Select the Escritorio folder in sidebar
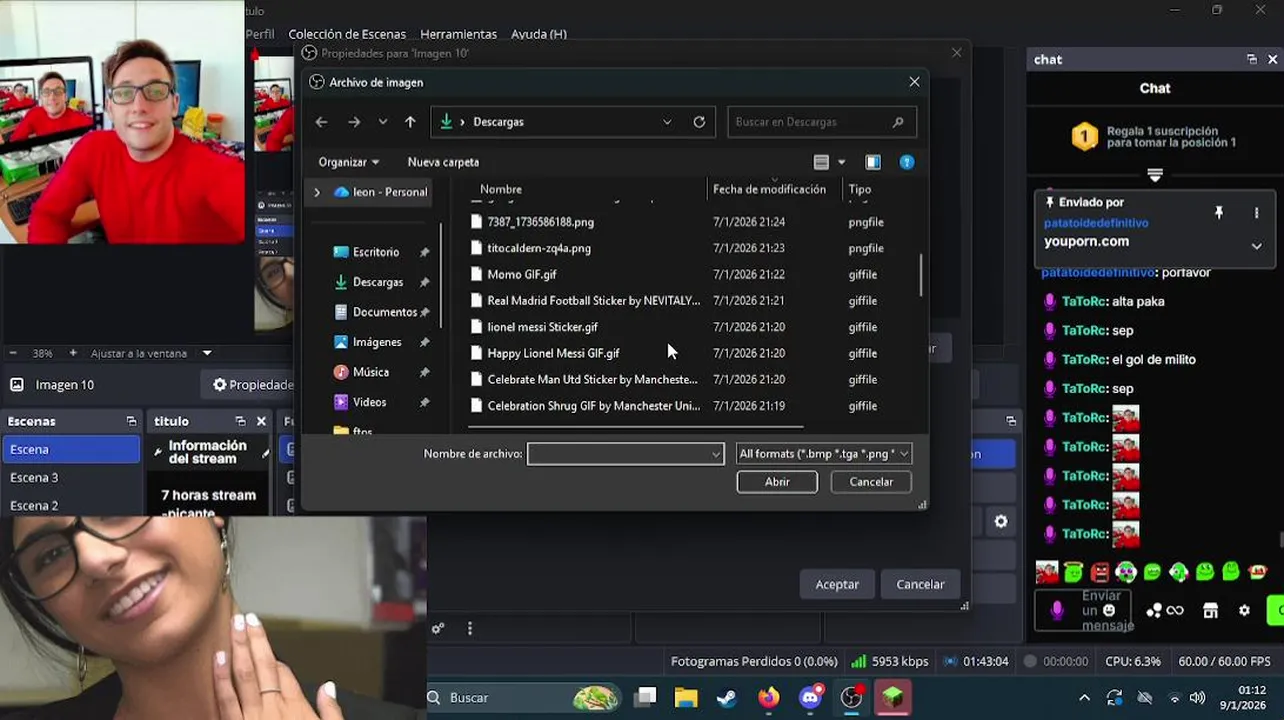 pyautogui.click(x=376, y=252)
